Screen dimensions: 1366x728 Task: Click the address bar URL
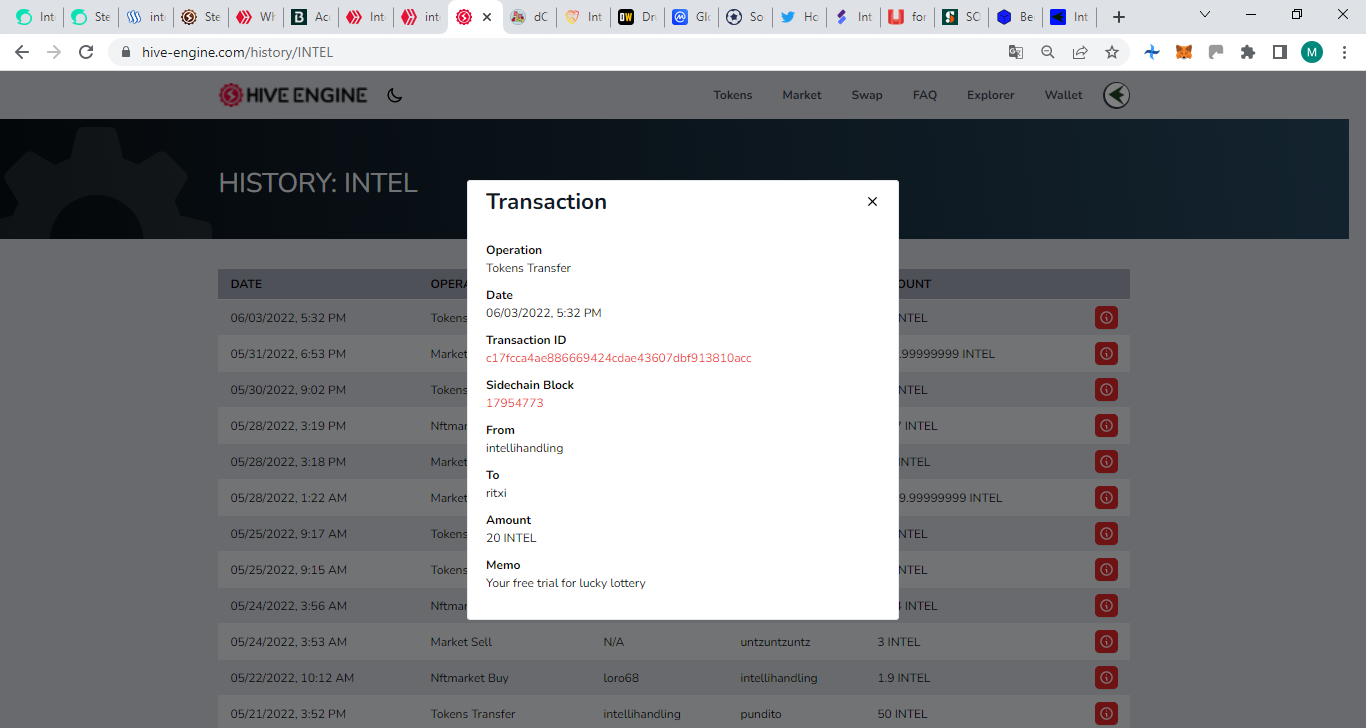[x=237, y=52]
